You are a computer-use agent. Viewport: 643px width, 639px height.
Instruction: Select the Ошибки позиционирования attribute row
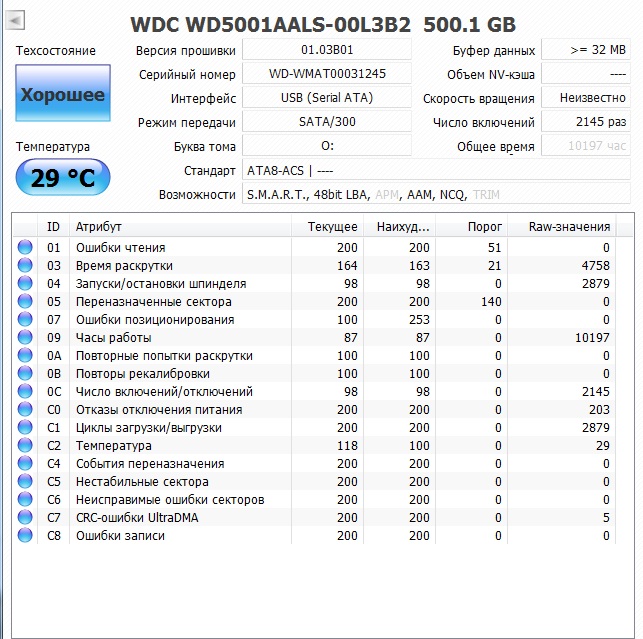tap(314, 320)
